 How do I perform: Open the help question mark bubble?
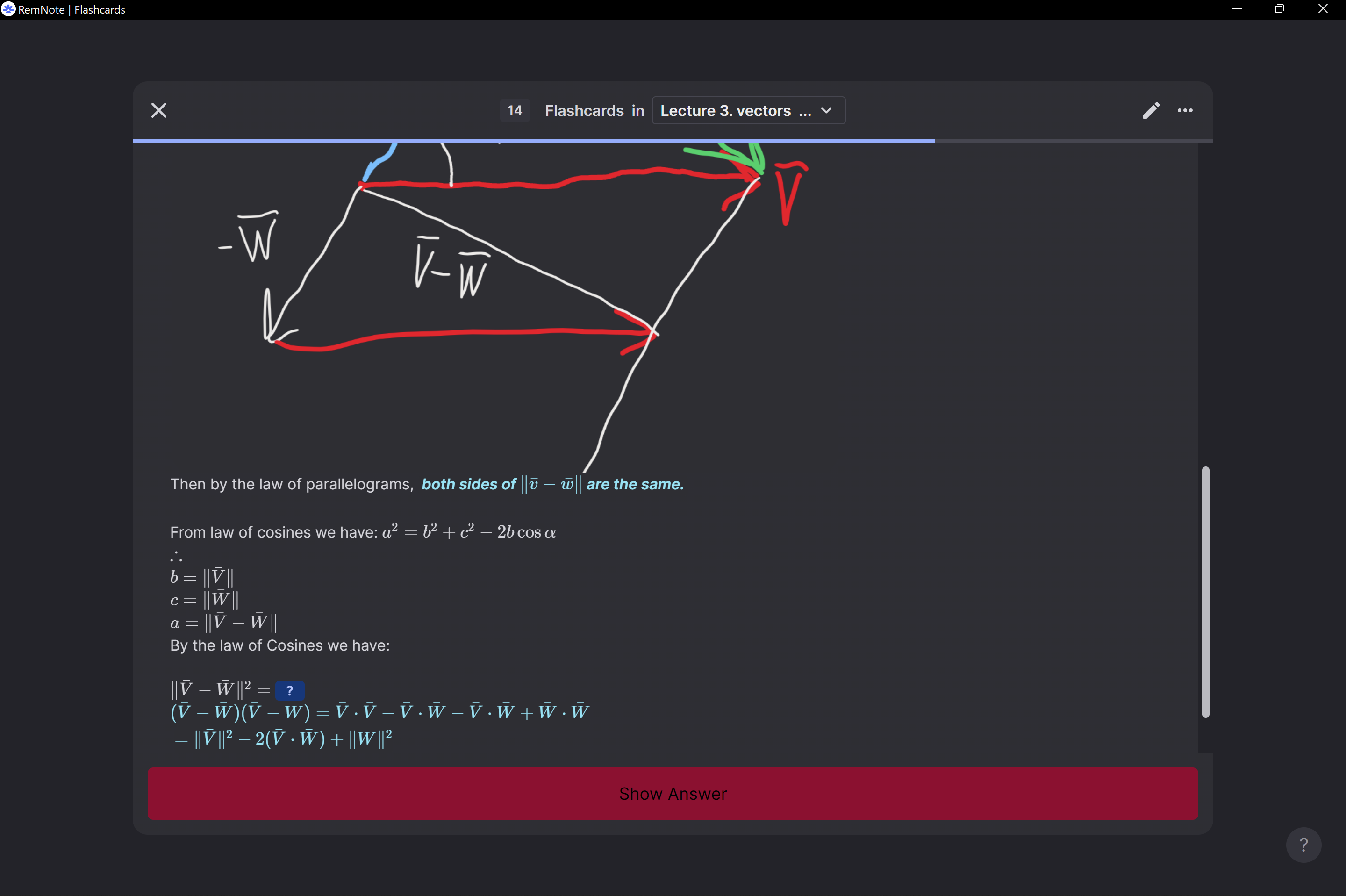click(x=1303, y=844)
